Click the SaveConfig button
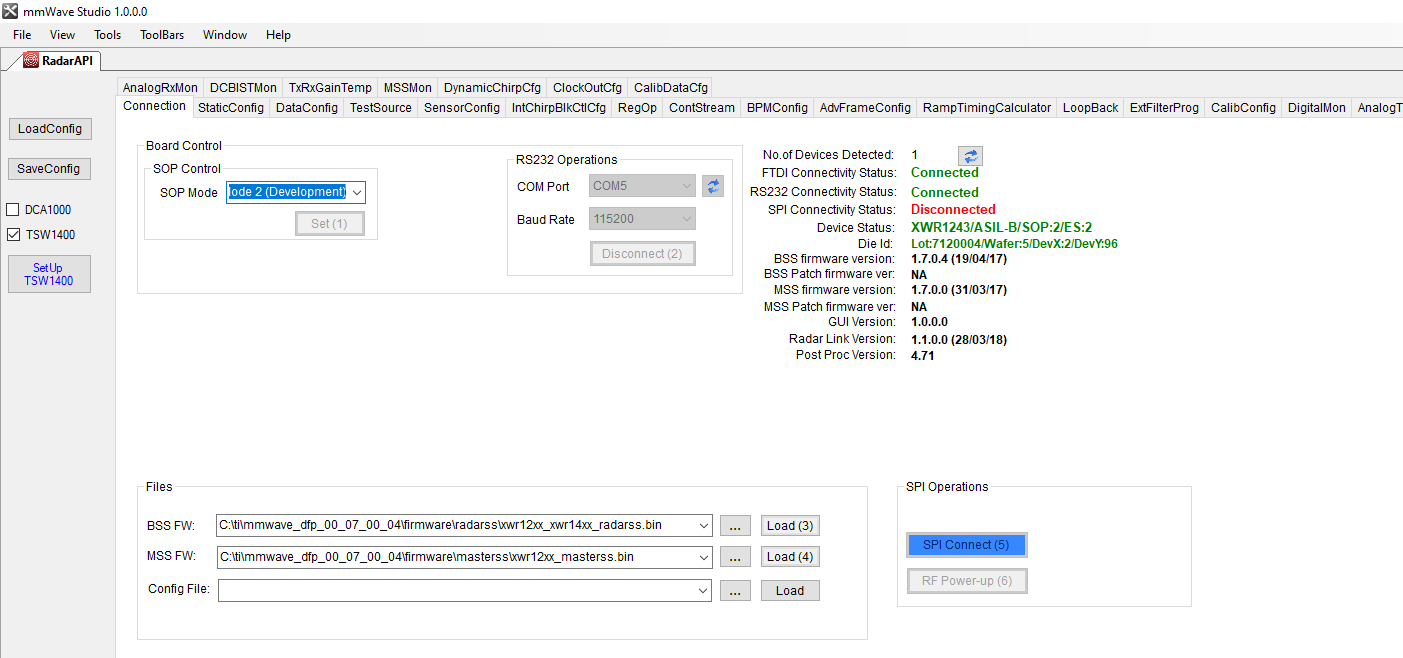1403x658 pixels. [x=50, y=168]
